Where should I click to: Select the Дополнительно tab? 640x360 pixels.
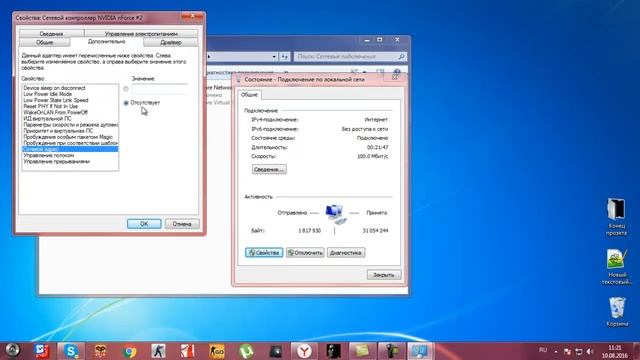tap(107, 42)
